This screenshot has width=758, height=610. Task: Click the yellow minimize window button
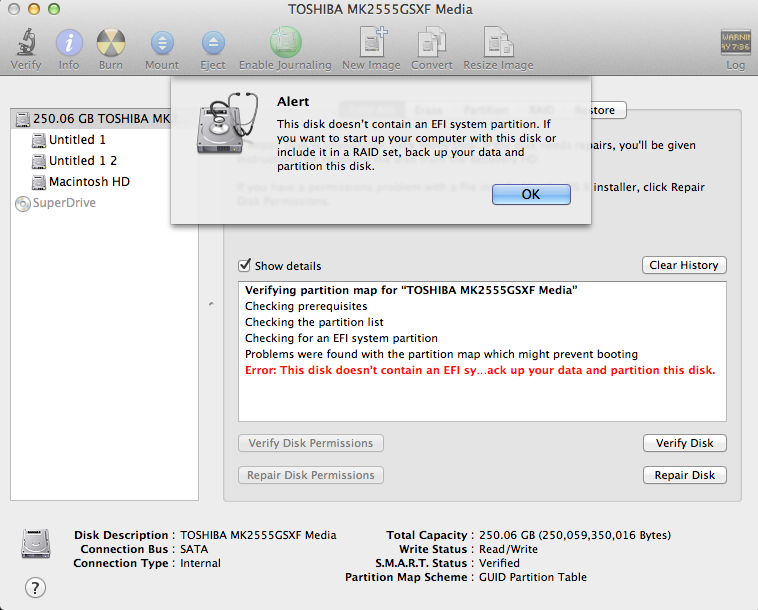click(34, 9)
